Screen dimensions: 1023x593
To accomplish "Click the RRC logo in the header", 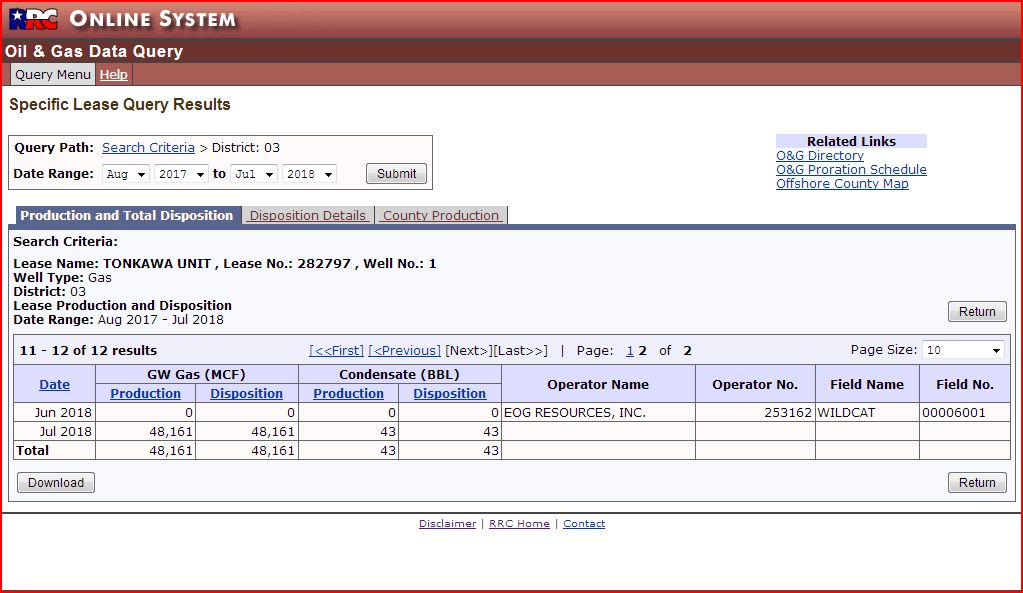I will click(x=34, y=19).
